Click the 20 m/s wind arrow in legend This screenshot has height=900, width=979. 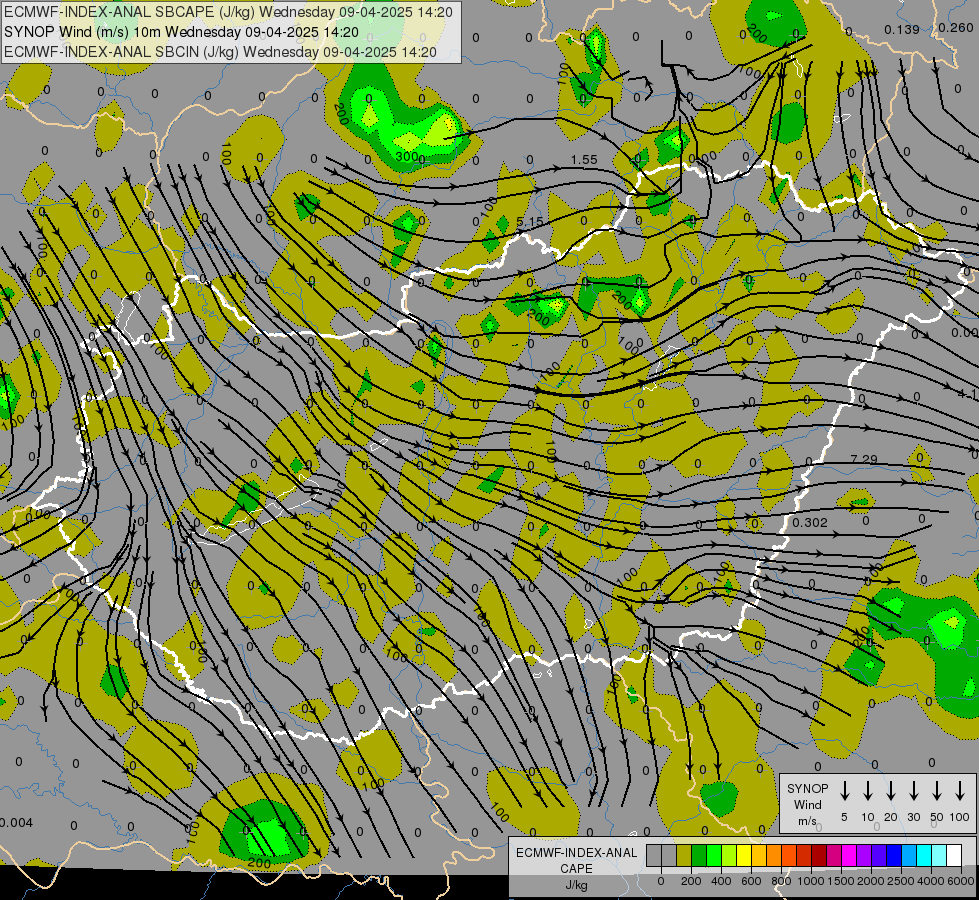tap(890, 791)
